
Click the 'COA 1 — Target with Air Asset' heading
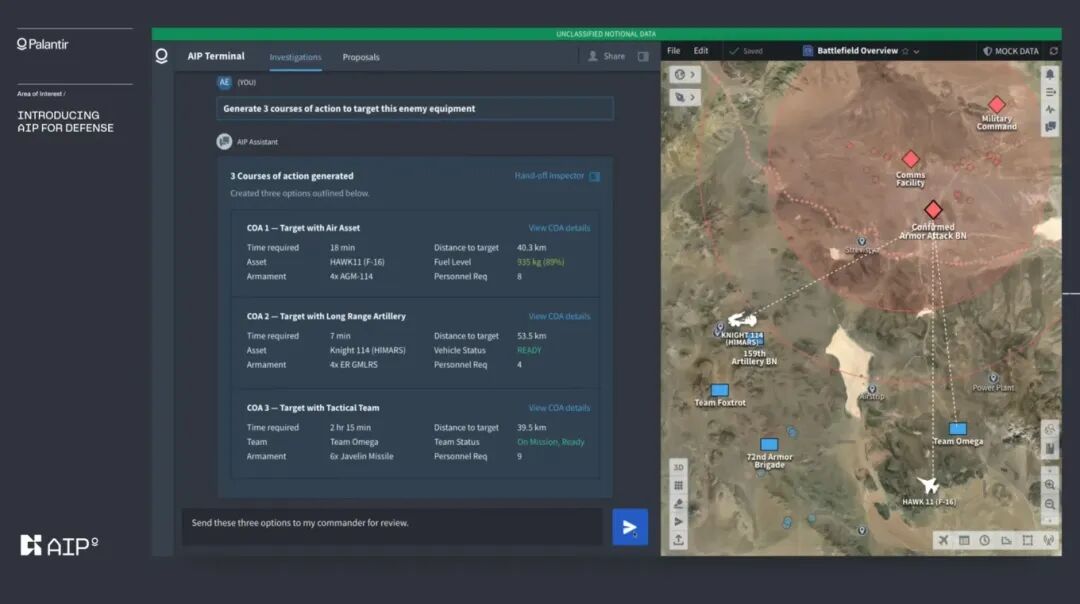[x=303, y=228]
